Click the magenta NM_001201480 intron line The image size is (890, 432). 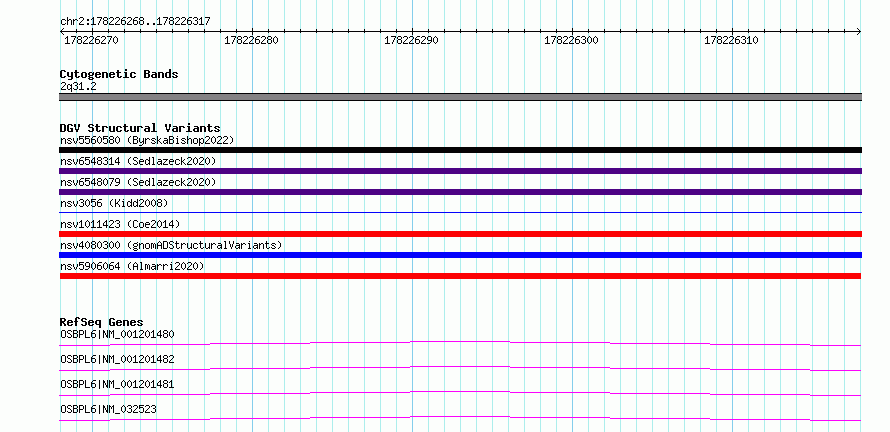(x=460, y=343)
